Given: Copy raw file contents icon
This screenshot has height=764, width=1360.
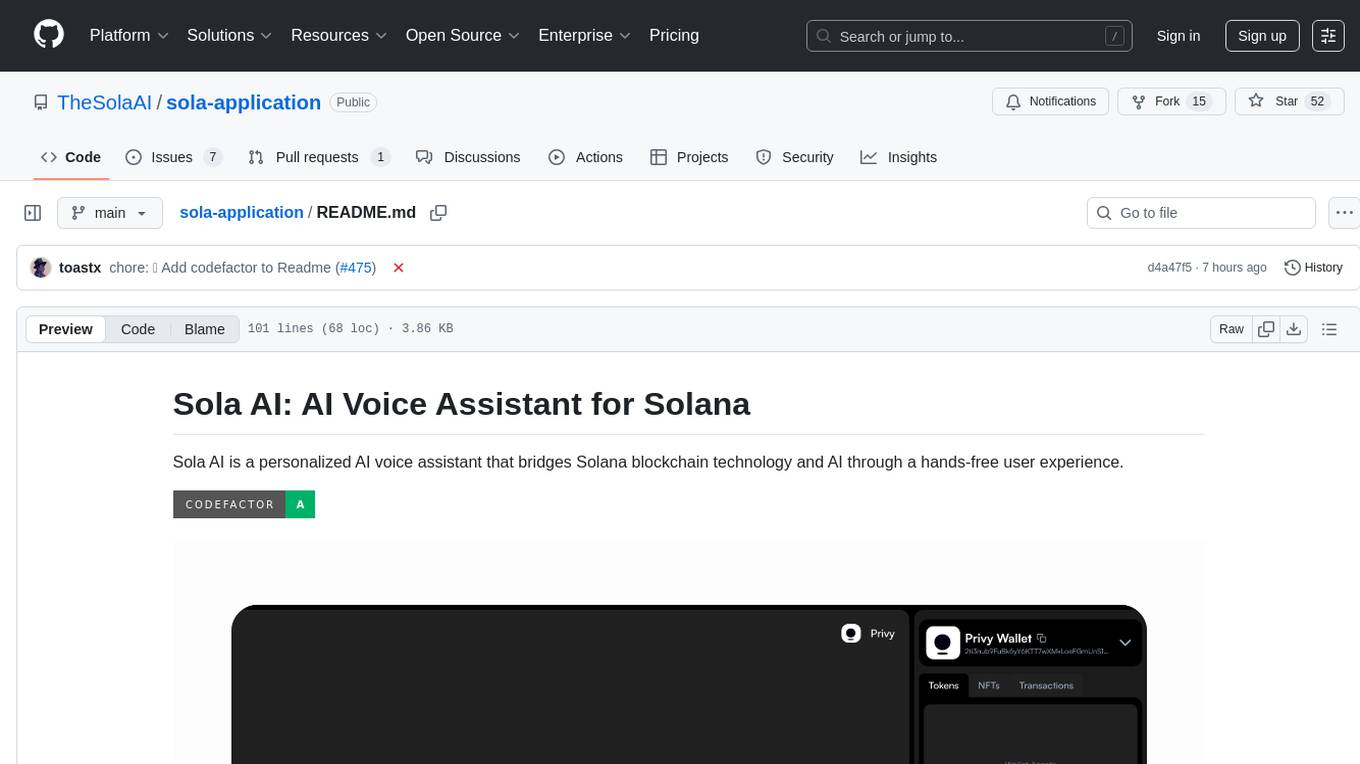Looking at the screenshot, I should [1266, 329].
